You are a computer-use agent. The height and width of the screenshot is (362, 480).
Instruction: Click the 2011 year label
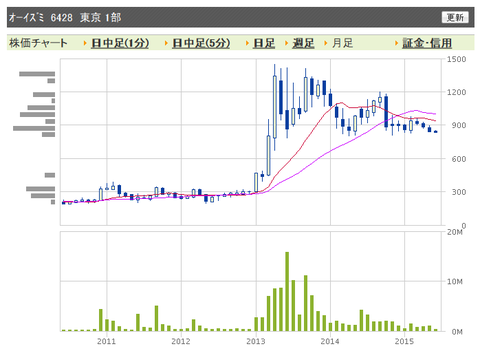106,341
